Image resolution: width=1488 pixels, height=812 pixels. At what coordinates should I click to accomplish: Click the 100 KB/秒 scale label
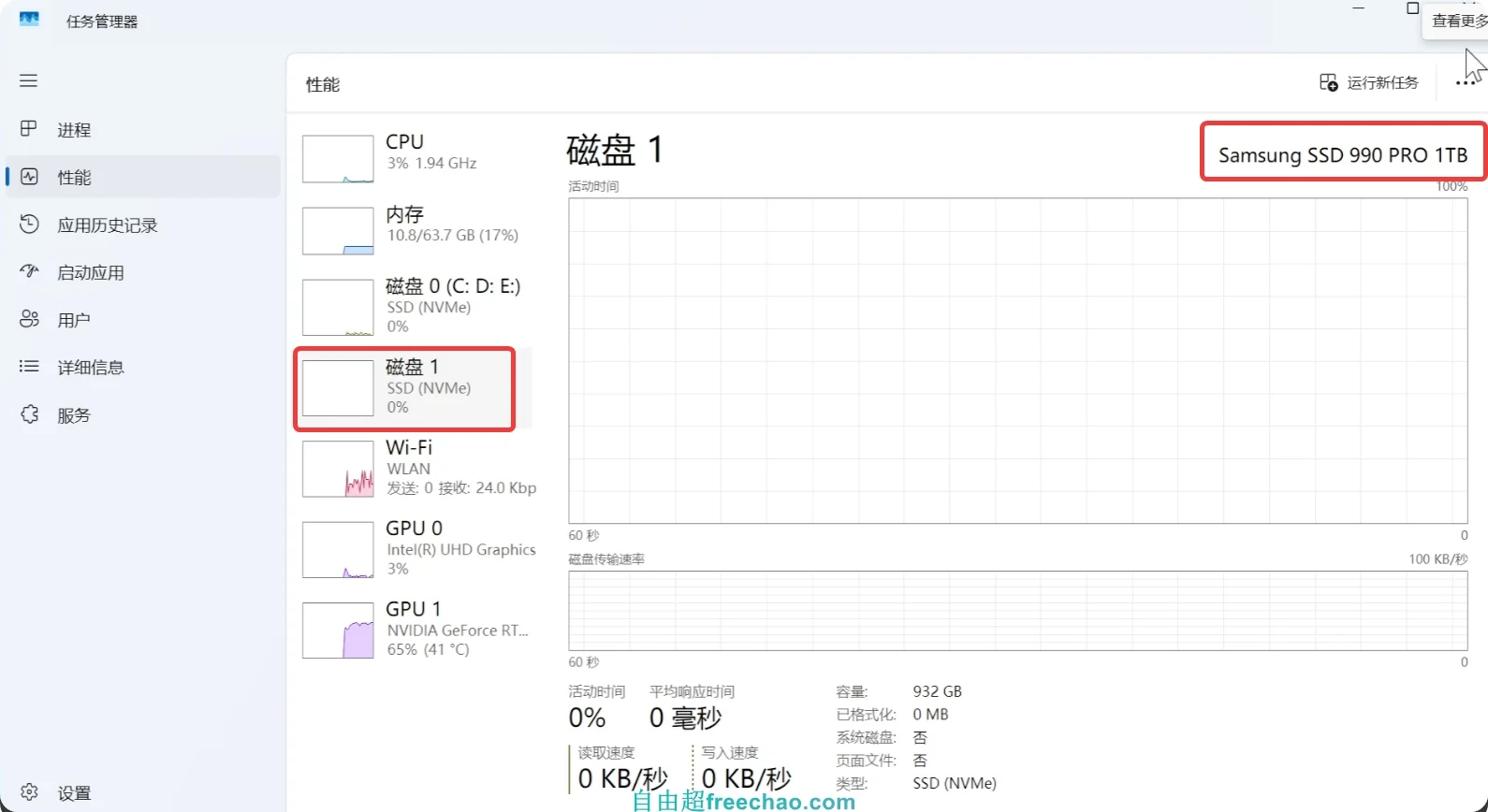pyautogui.click(x=1437, y=558)
